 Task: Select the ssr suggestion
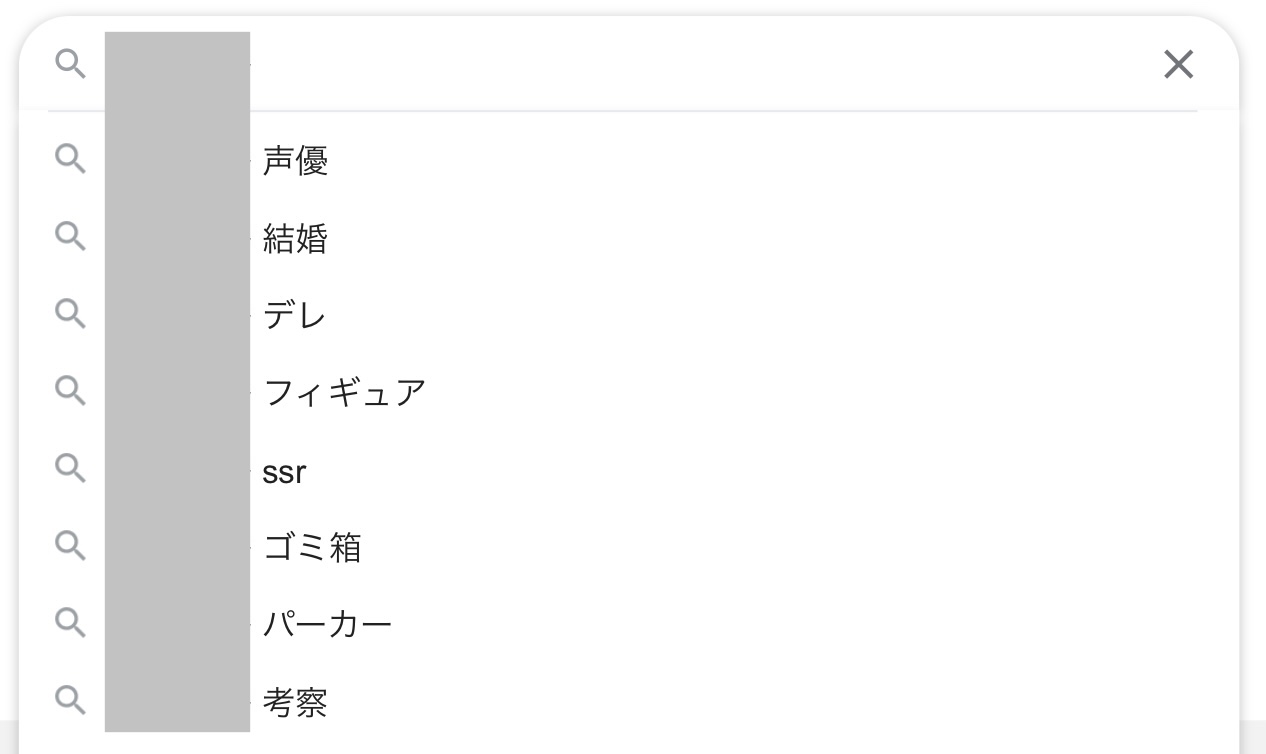click(629, 470)
